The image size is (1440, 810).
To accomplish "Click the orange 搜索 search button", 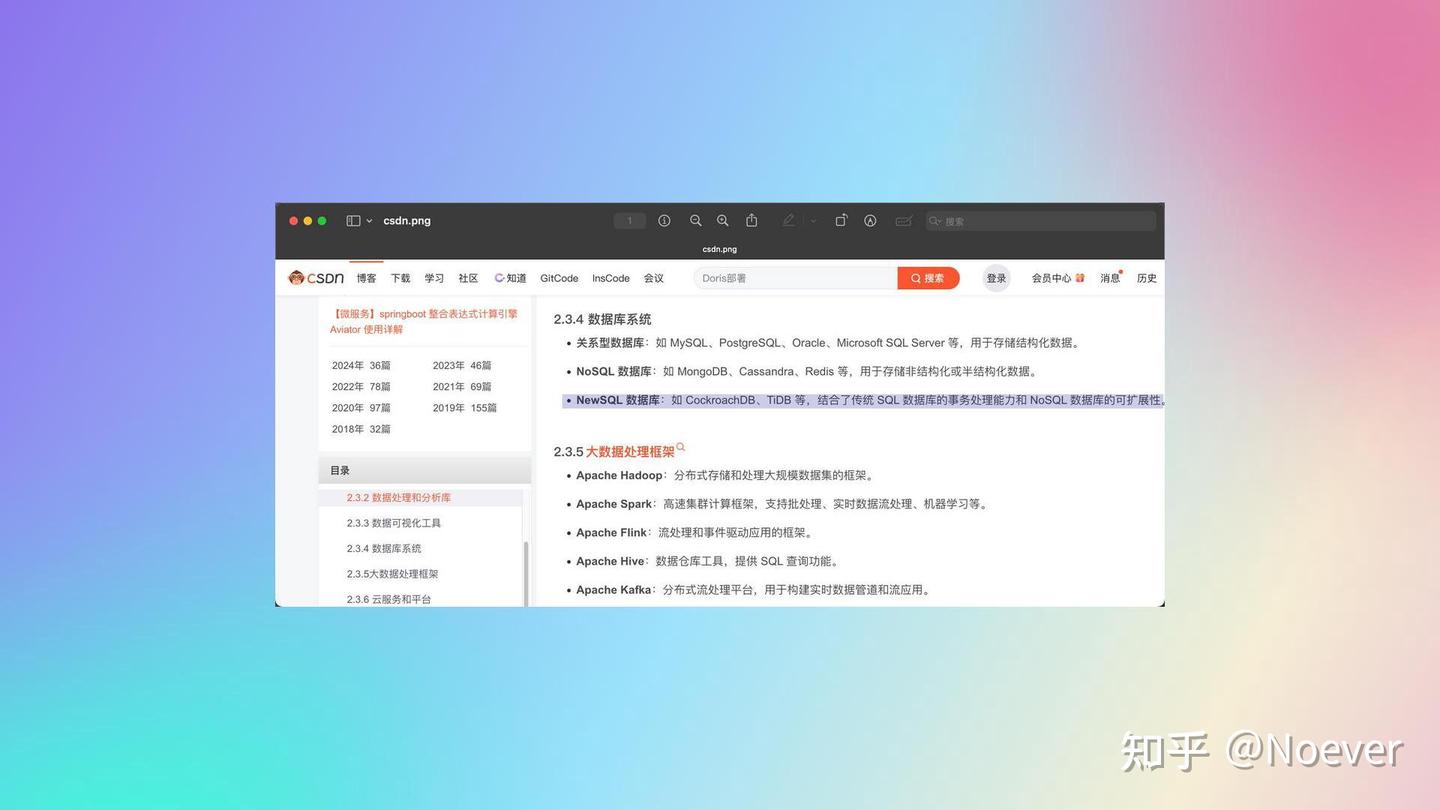I will point(927,278).
